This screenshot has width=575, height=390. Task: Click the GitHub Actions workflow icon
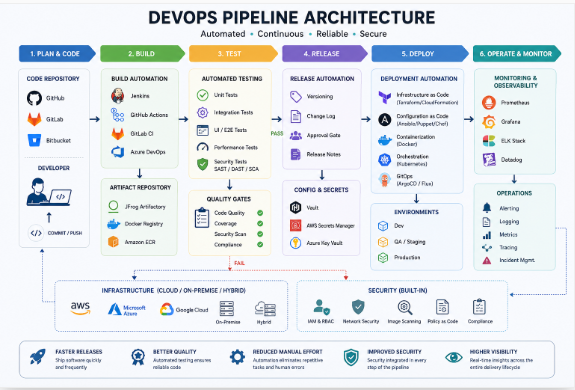(x=117, y=115)
